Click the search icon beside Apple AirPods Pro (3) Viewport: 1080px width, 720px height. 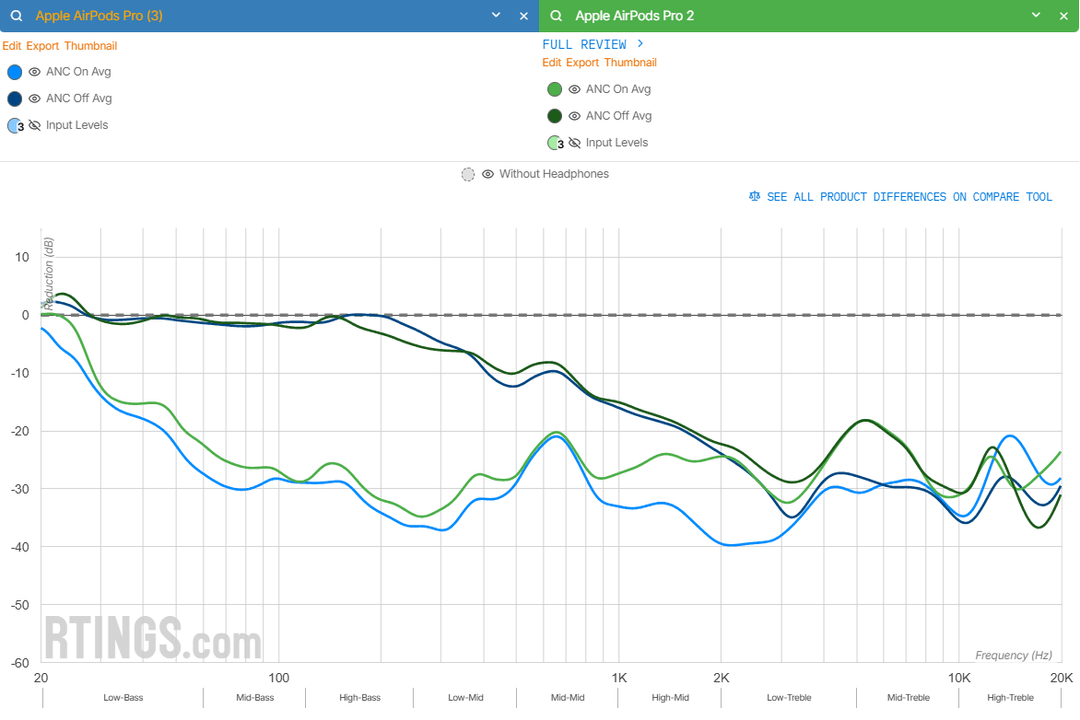16,15
